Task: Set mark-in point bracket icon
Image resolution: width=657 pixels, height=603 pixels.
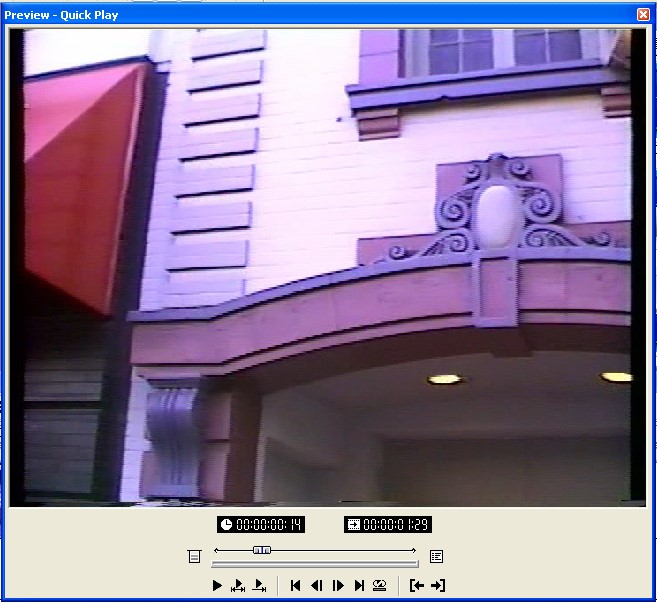Action: point(417,585)
